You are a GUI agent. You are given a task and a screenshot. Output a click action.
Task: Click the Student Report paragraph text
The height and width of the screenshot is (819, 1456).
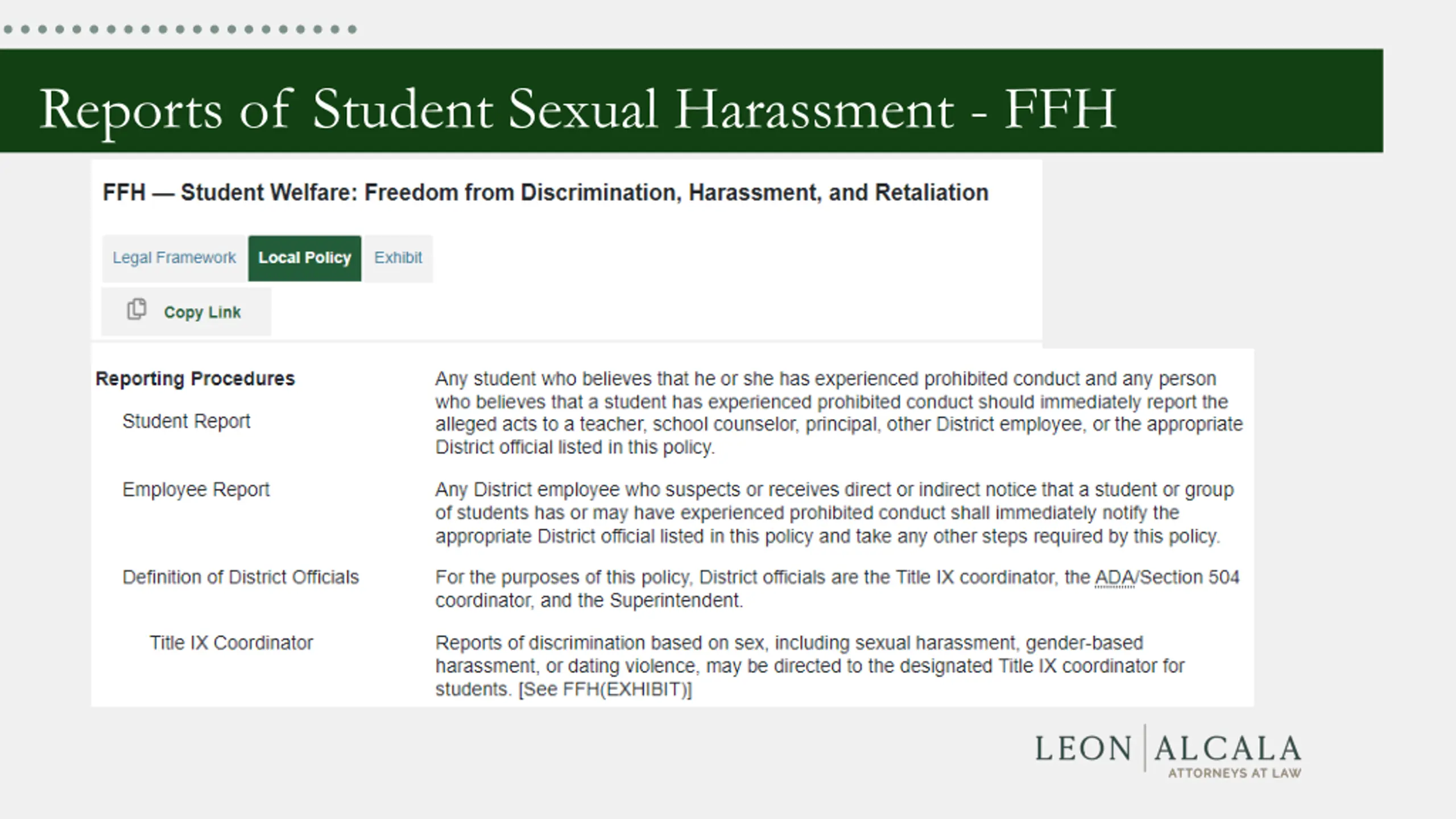tap(839, 413)
